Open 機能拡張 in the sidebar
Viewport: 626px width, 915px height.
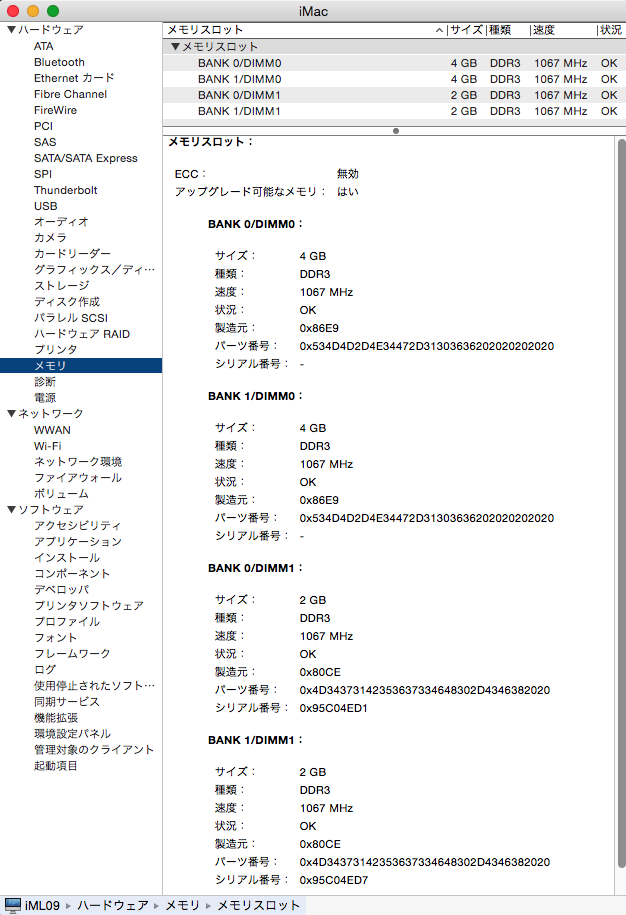pyautogui.click(x=55, y=718)
